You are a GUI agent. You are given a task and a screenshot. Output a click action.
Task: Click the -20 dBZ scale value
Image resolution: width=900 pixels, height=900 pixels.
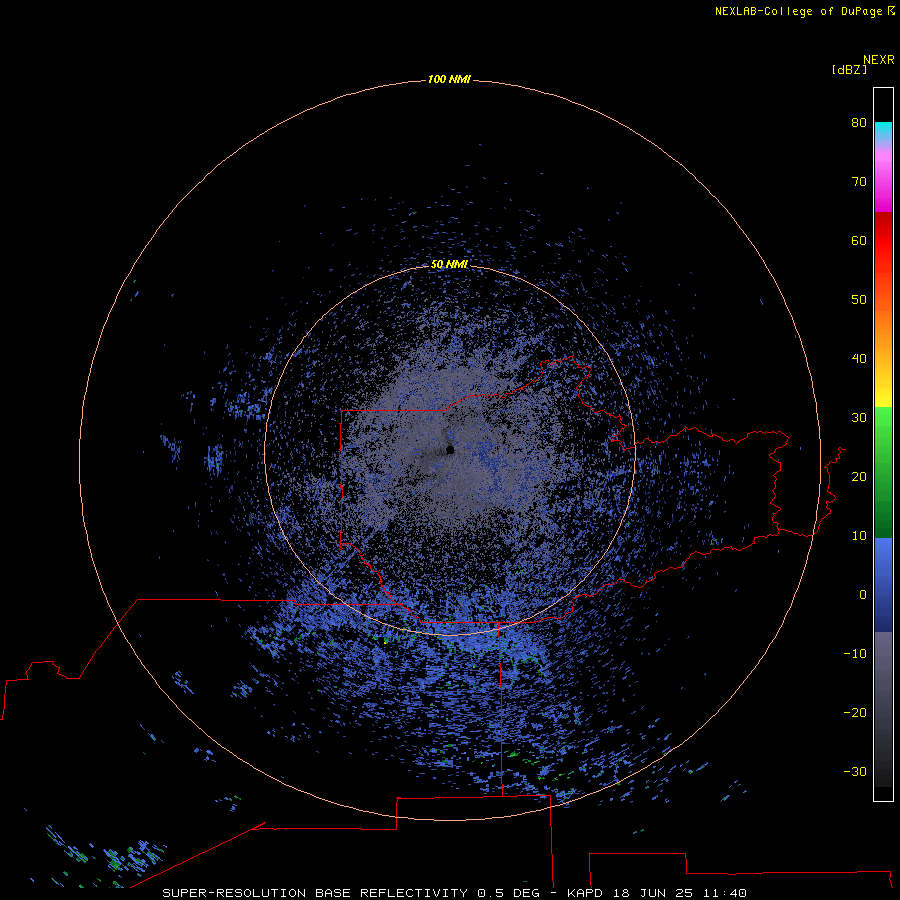point(855,712)
